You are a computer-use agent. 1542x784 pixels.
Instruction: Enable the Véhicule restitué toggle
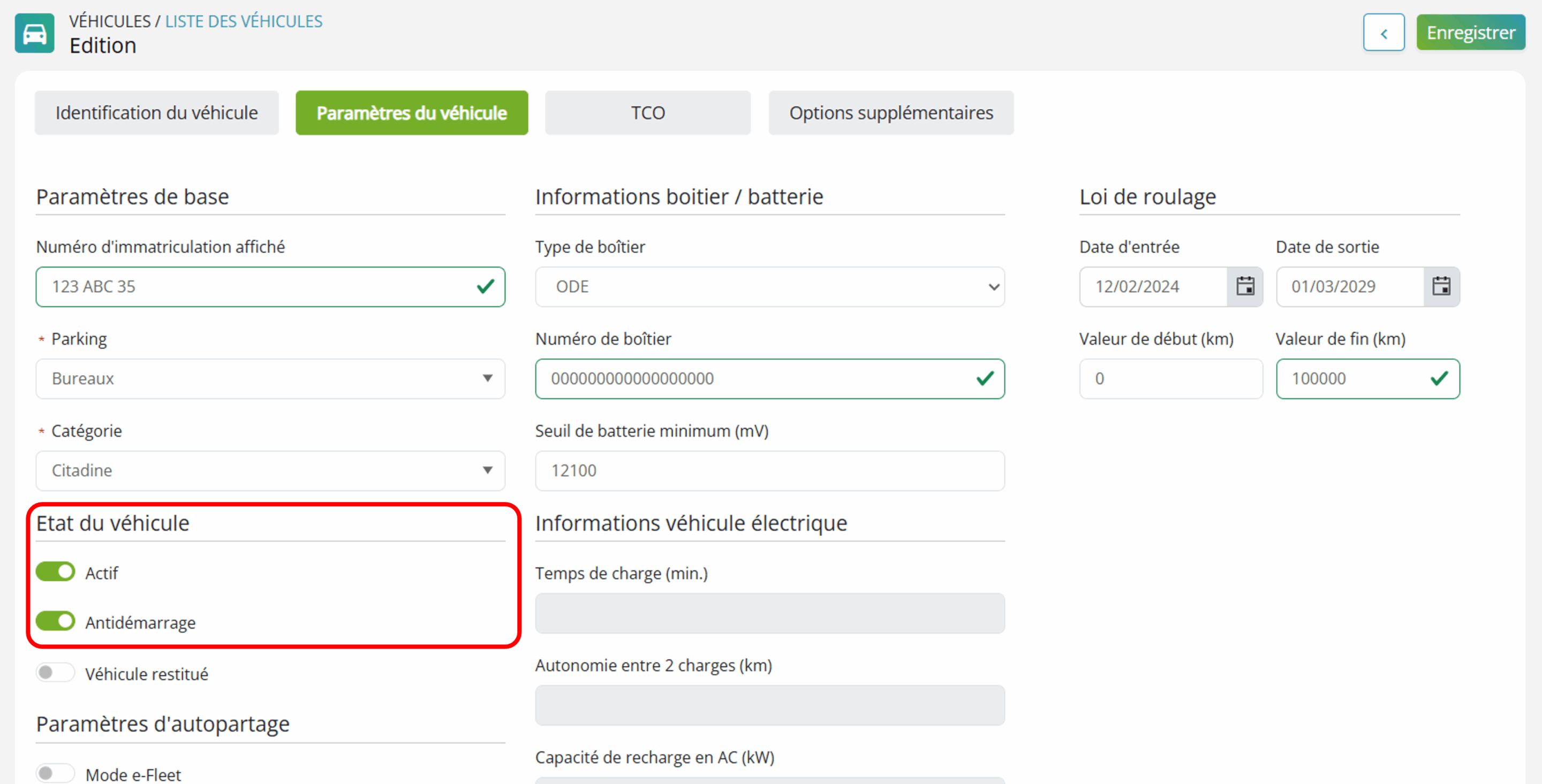pyautogui.click(x=55, y=673)
